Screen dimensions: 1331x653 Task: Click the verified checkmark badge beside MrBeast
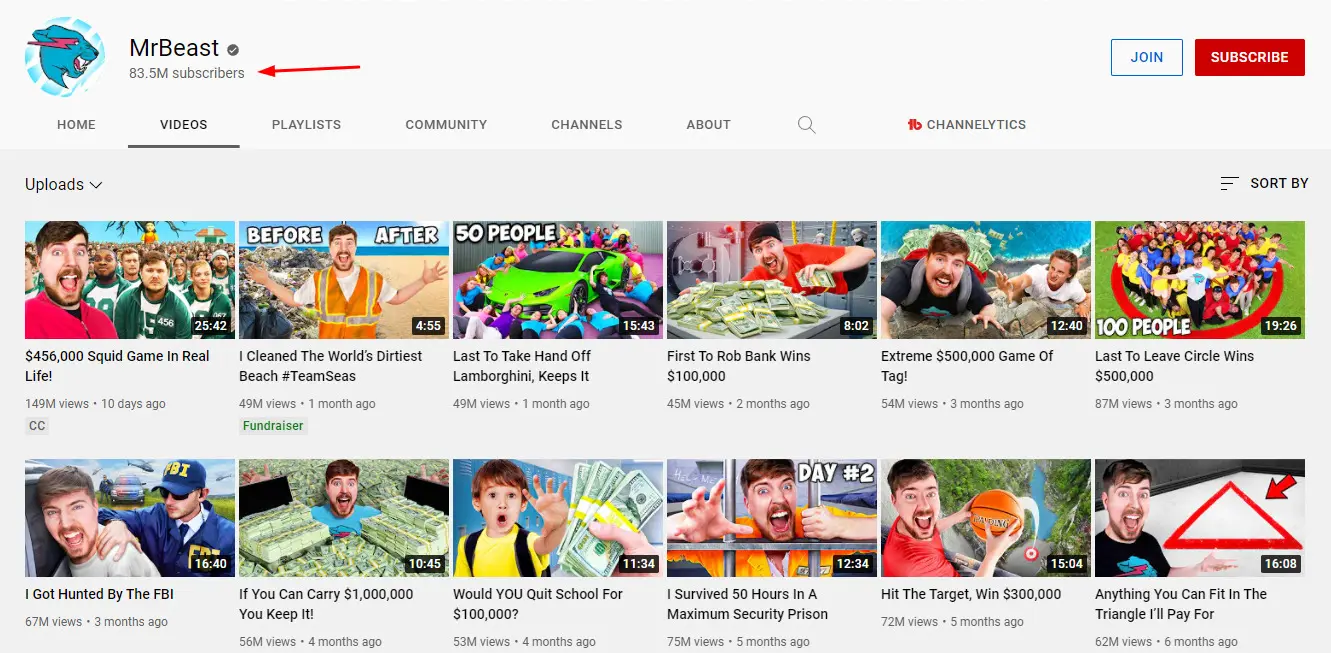pyautogui.click(x=233, y=49)
